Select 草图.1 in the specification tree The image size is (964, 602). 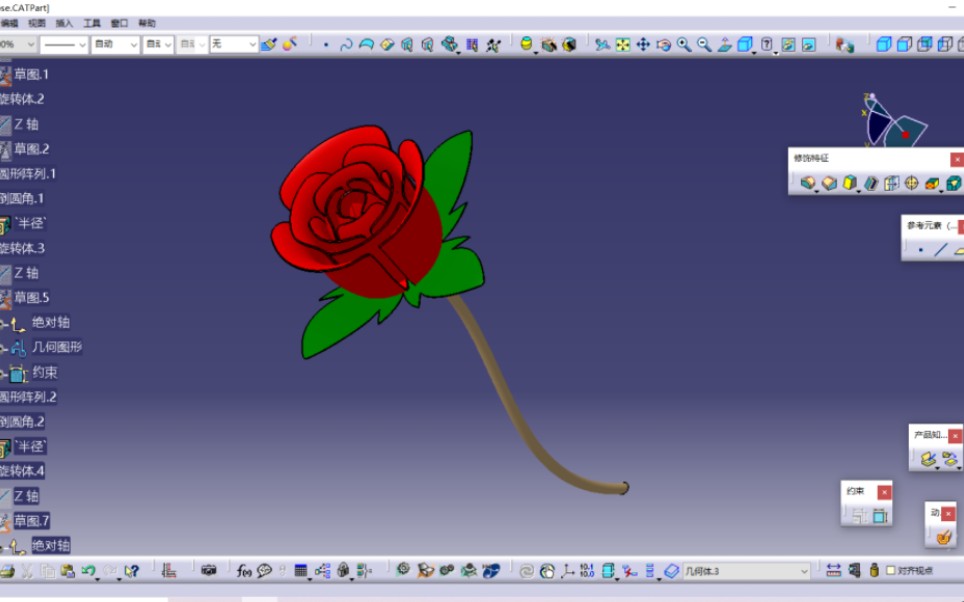point(31,74)
